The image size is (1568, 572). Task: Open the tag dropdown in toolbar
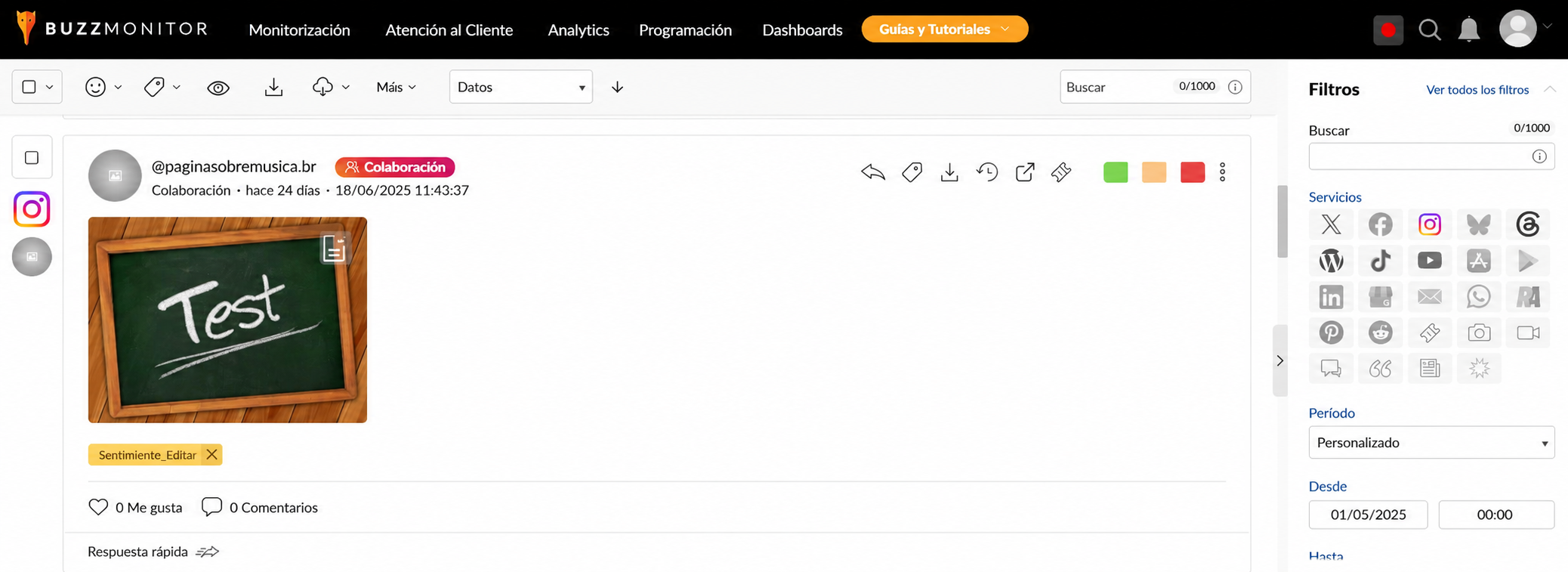pos(162,87)
